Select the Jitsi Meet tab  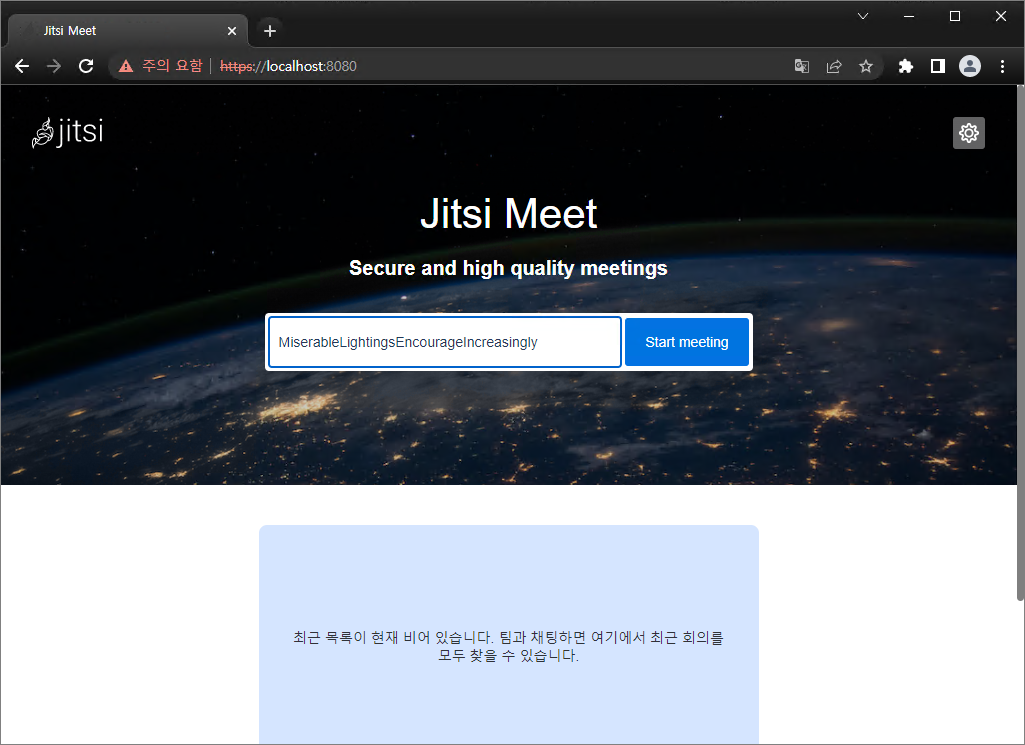[127, 31]
